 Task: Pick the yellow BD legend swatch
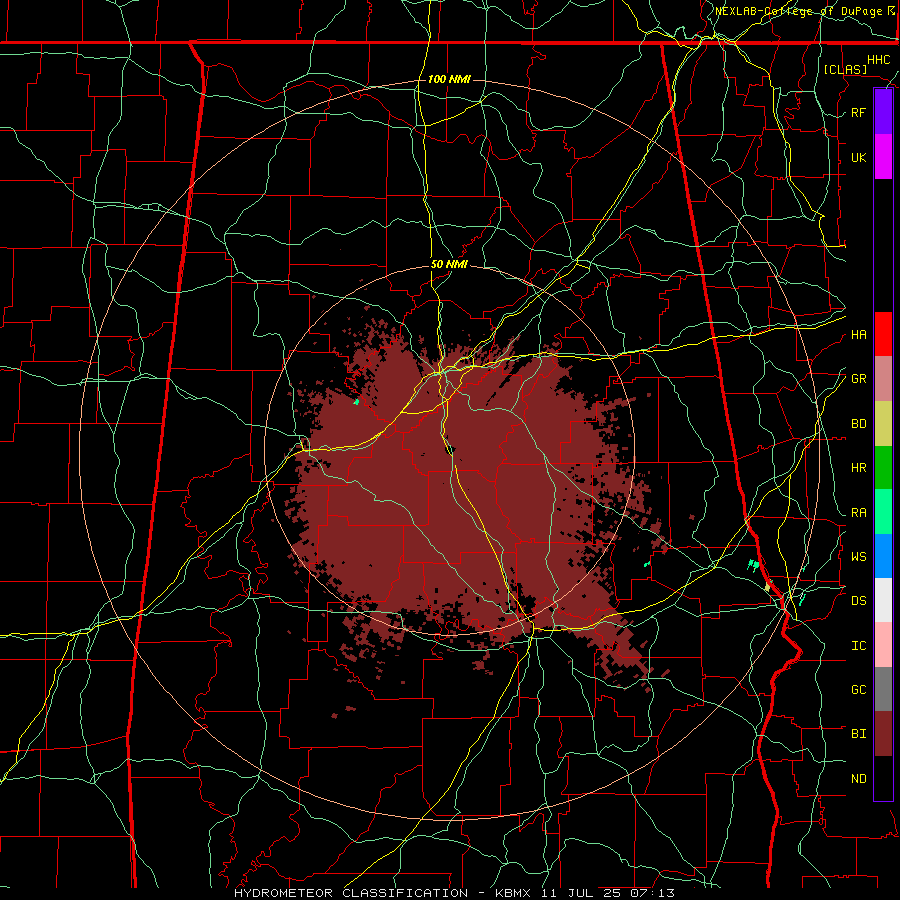point(883,423)
